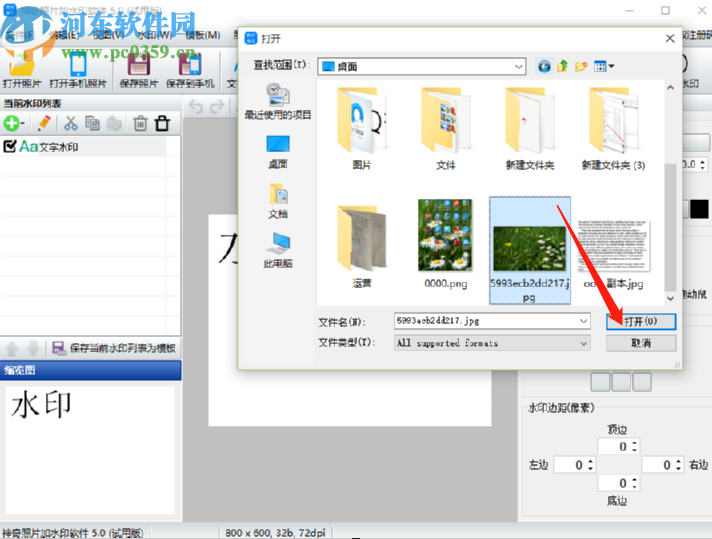Screen dimensions: 712x539
Task: Adjust the right margin stepper arrows
Action: [678, 465]
